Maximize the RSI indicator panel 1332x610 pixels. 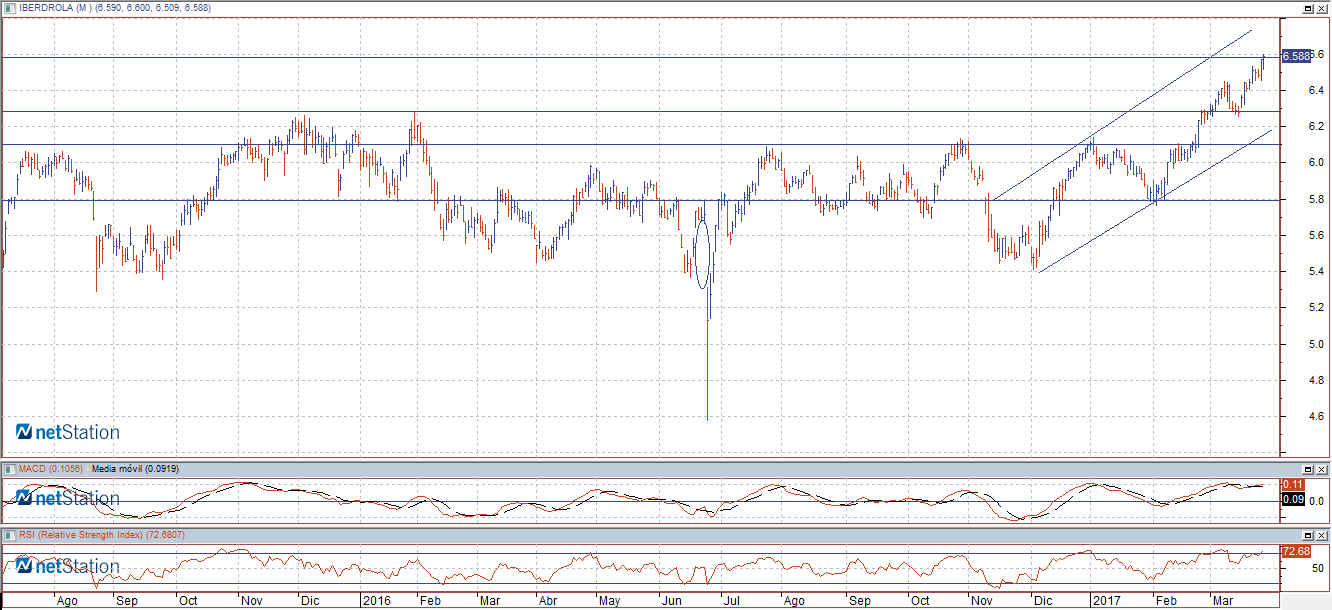[1308, 536]
